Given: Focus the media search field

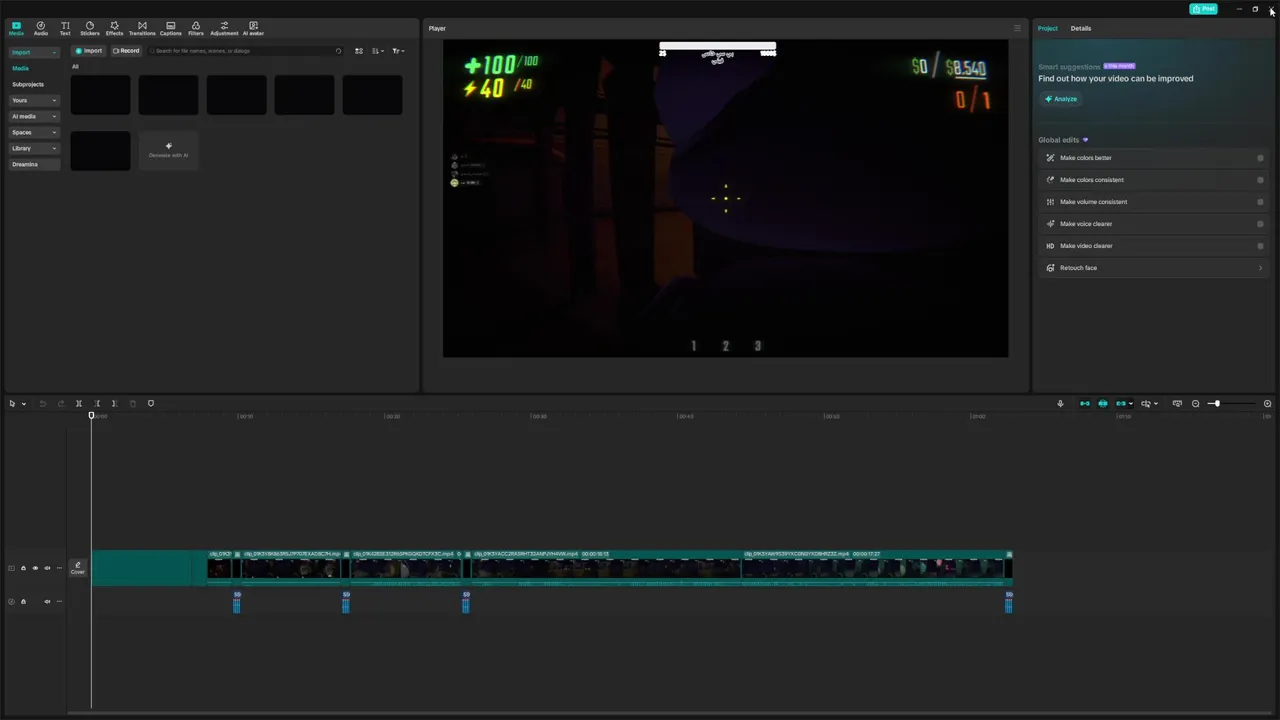Looking at the screenshot, I should coord(245,51).
